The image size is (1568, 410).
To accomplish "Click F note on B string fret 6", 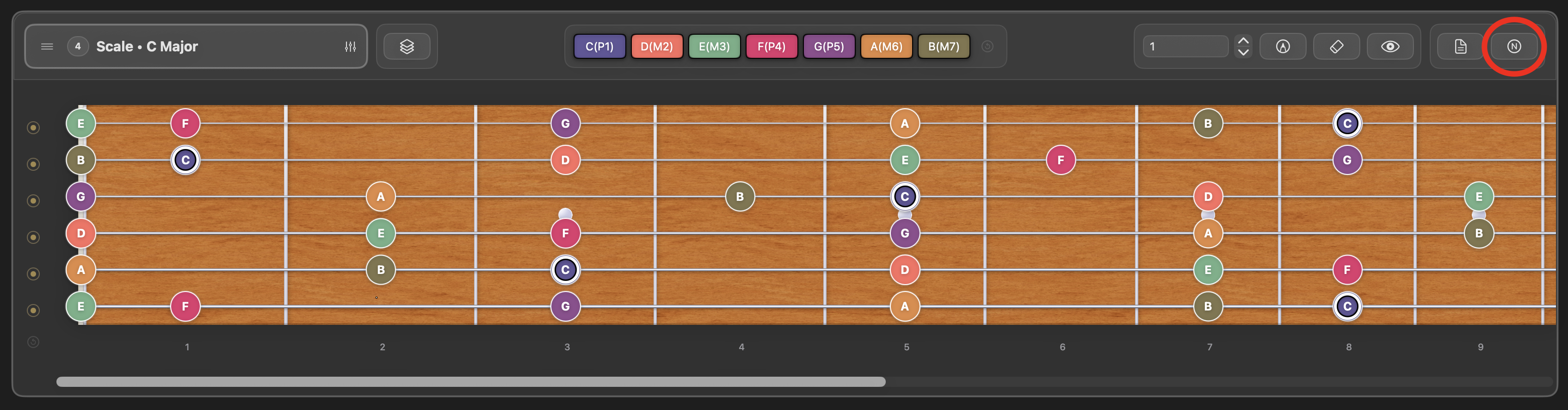I will (1061, 160).
